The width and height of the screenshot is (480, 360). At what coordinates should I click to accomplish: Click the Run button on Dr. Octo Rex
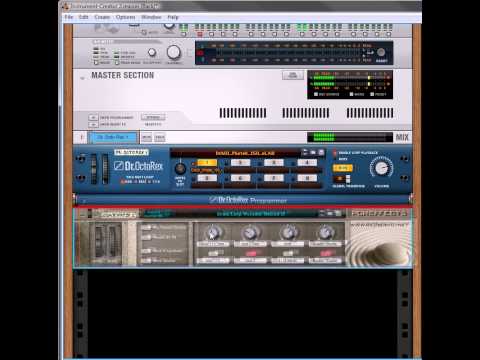(x=342, y=168)
